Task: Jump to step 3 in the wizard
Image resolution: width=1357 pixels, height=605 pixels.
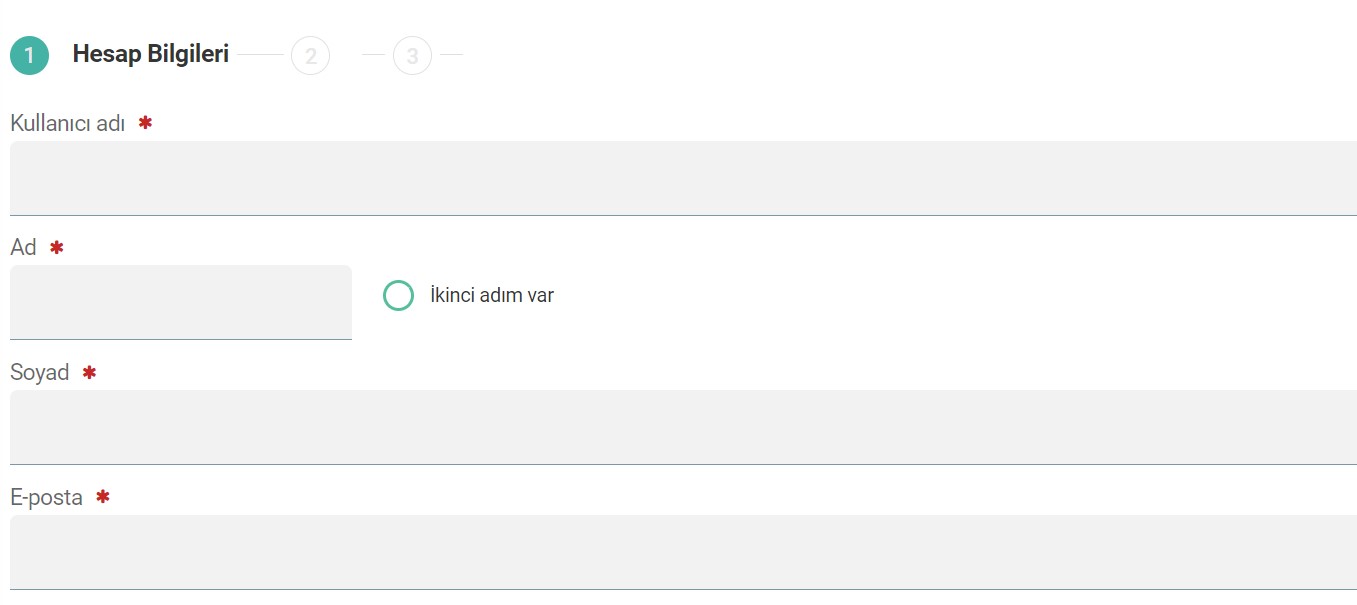Action: [x=412, y=56]
